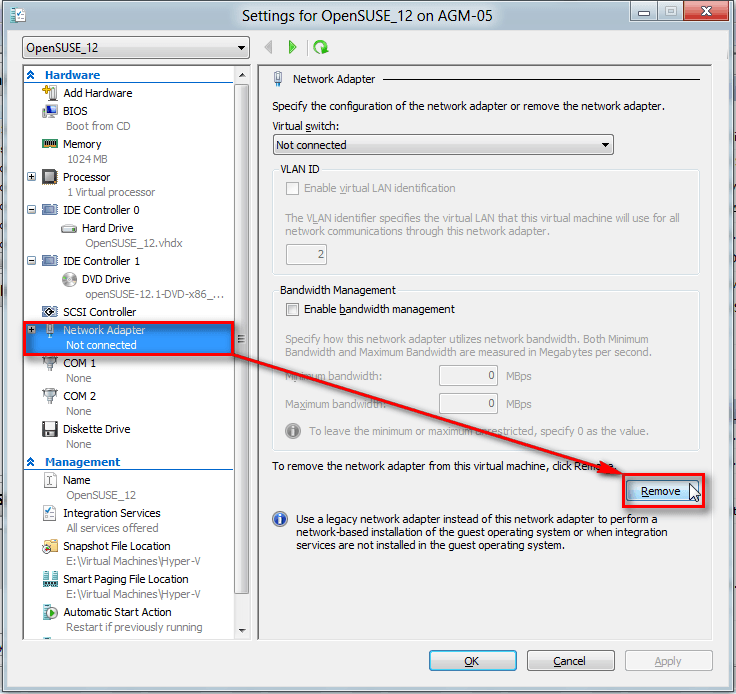Select SCSI Controller in hardware list
This screenshot has width=736, height=694.
[x=99, y=312]
